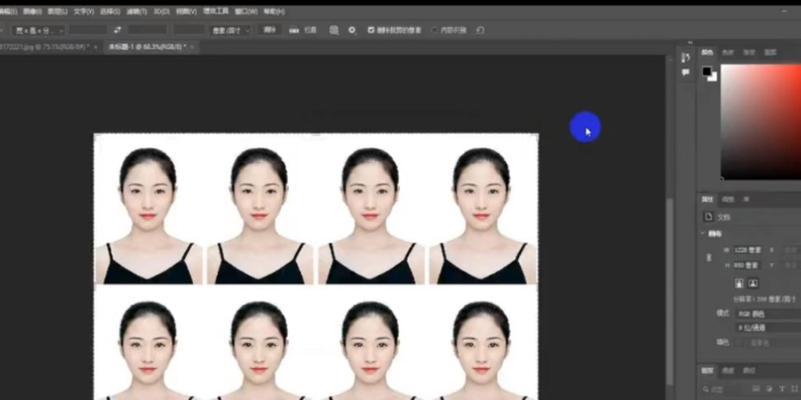Toggle Delete Cropped Pixels (删除裁剪的像素) checkbox
The width and height of the screenshot is (801, 400).
pos(371,30)
